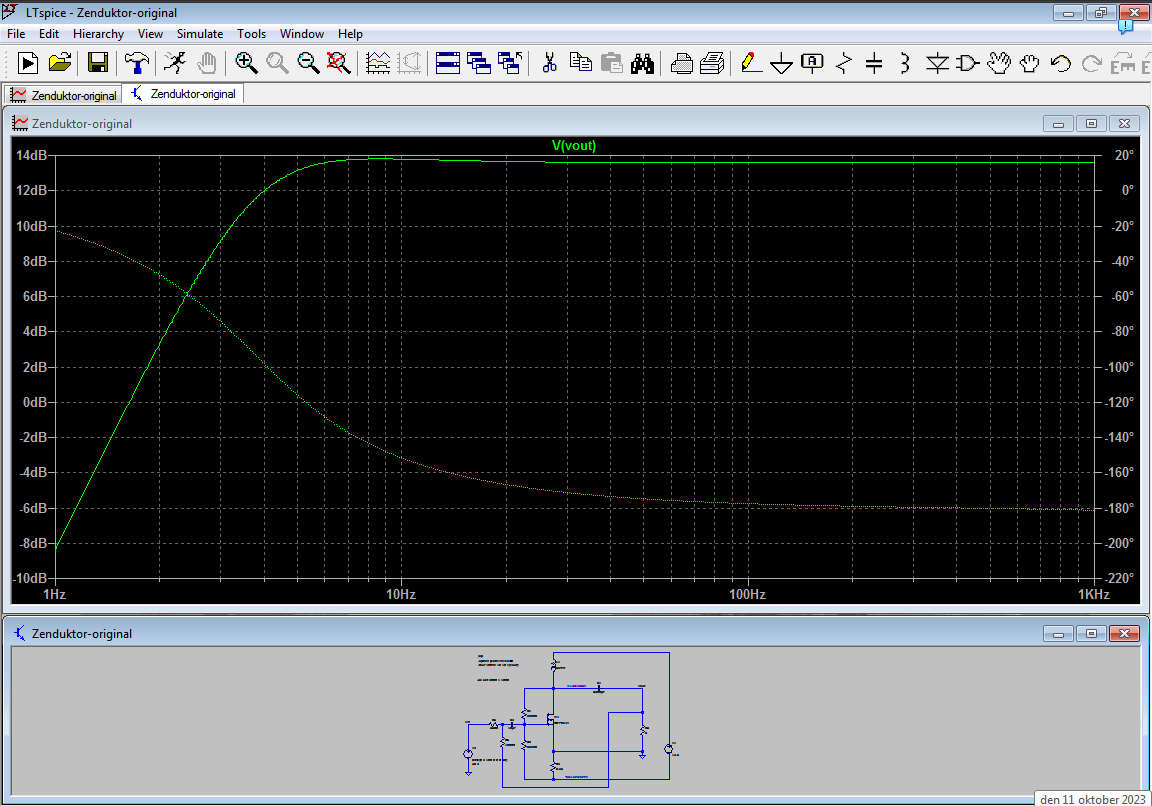Open the Window menu
This screenshot has width=1152, height=806.
[x=301, y=34]
